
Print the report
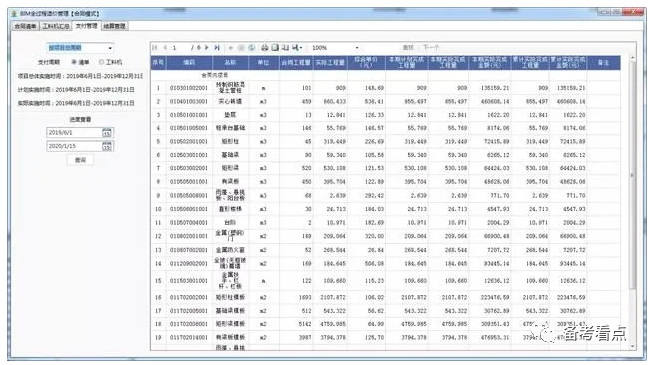pyautogui.click(x=264, y=48)
